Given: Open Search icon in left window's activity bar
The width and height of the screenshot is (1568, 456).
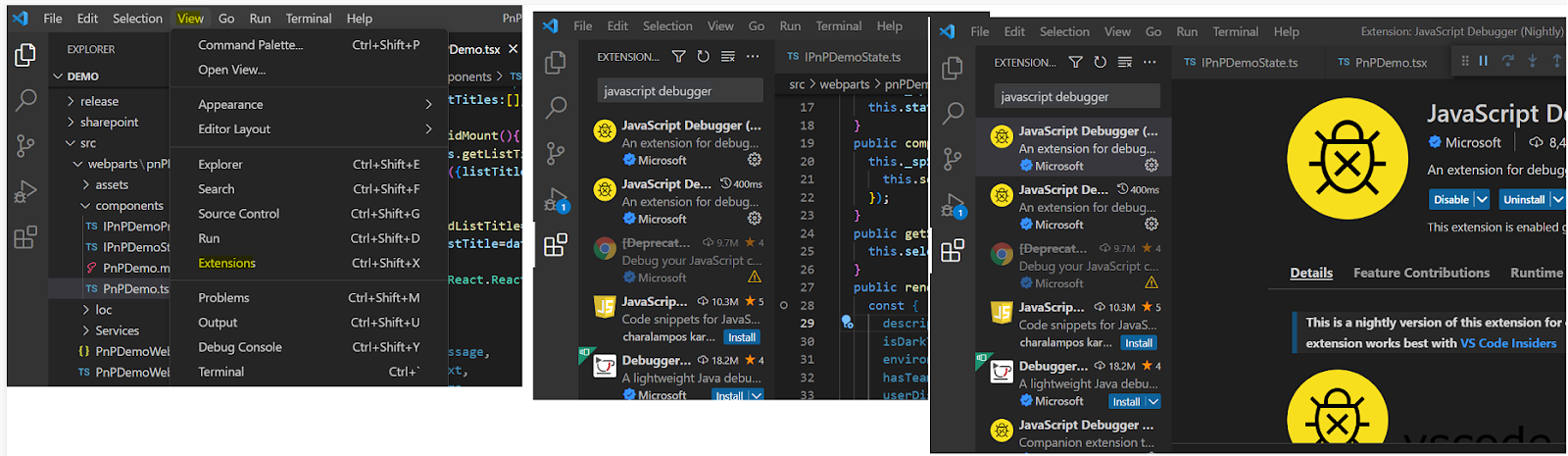Looking at the screenshot, I should coord(25,100).
